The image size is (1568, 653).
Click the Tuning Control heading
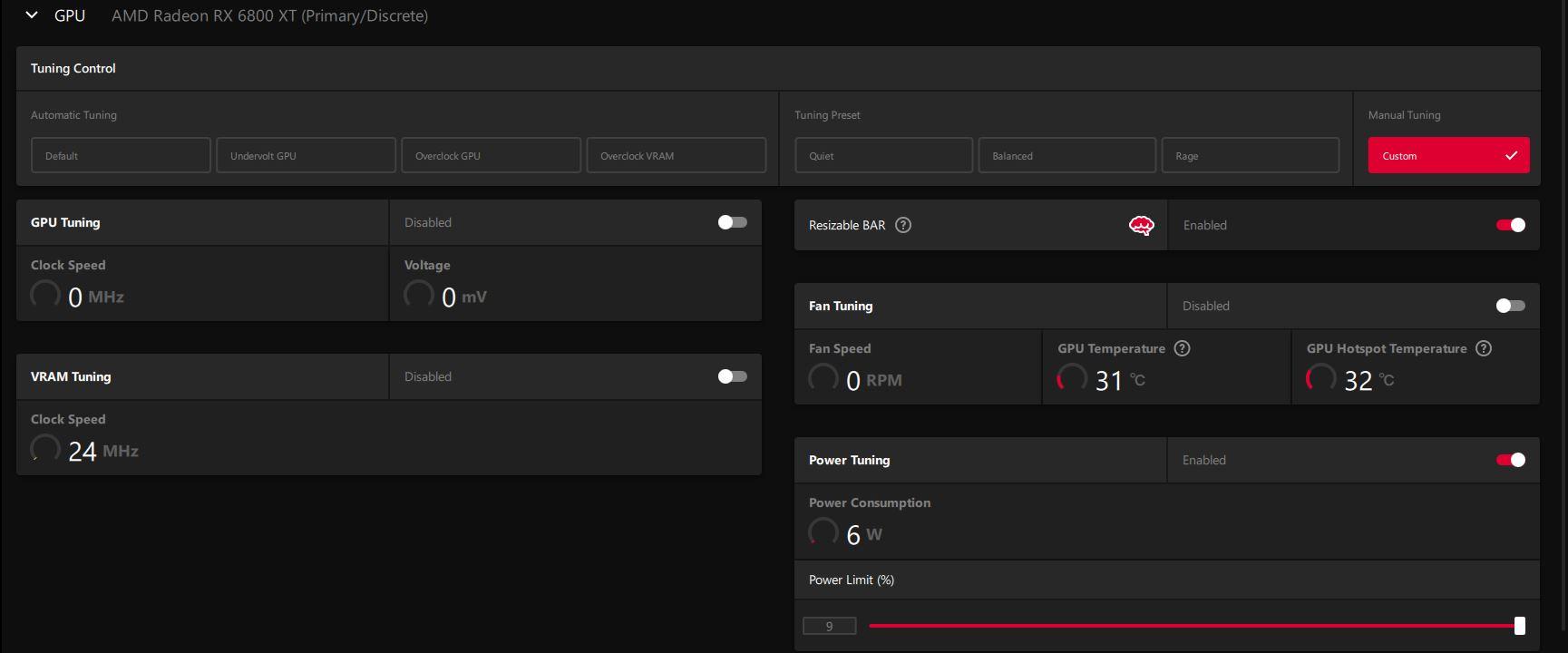tap(73, 68)
